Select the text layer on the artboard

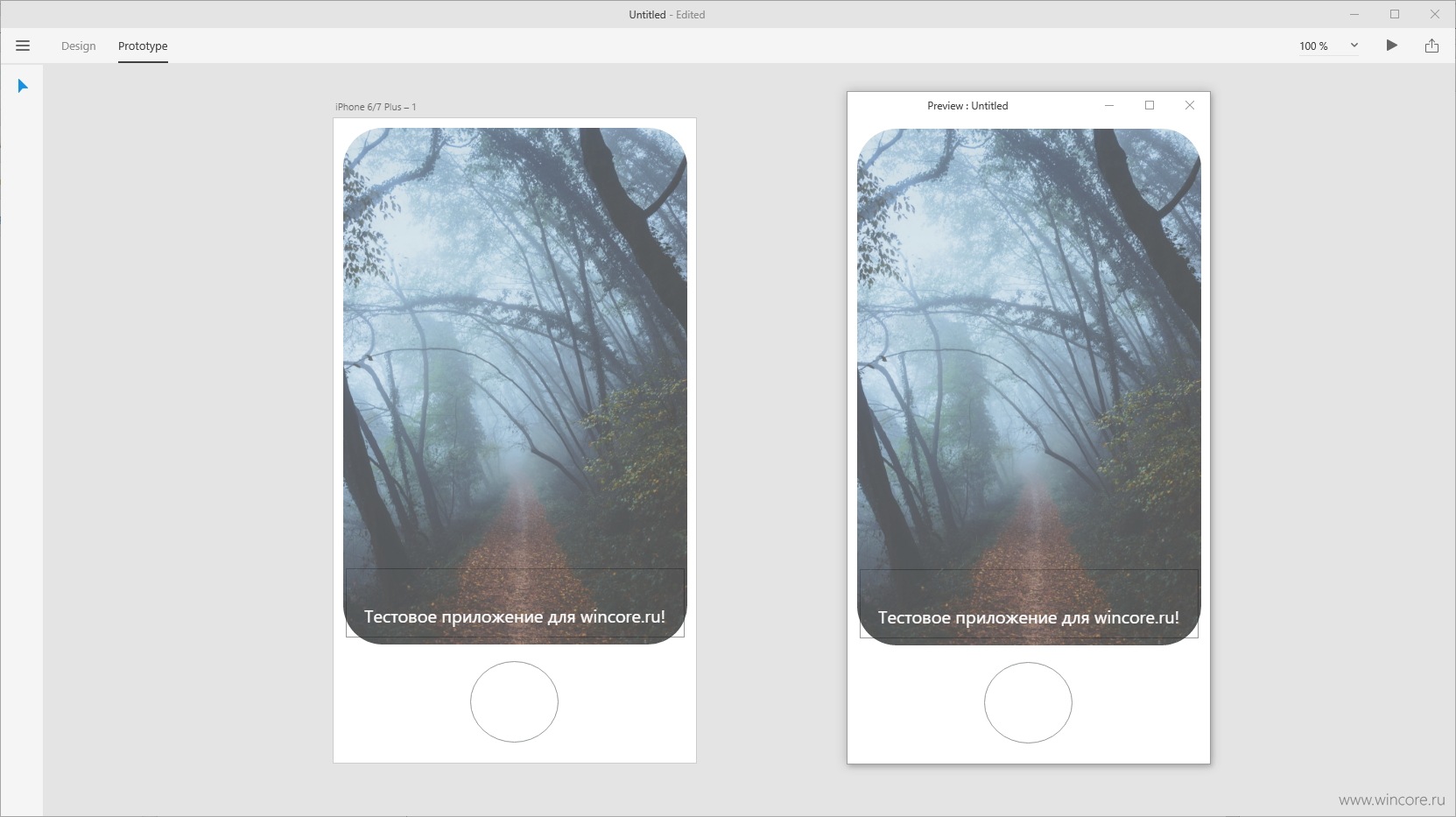515,616
